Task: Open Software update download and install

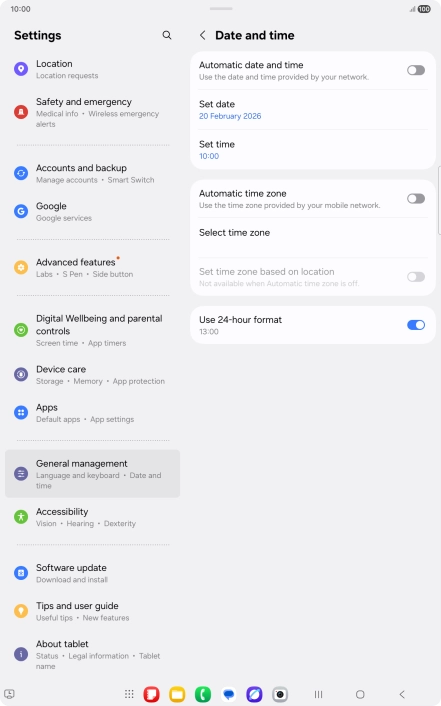Action: [92, 573]
